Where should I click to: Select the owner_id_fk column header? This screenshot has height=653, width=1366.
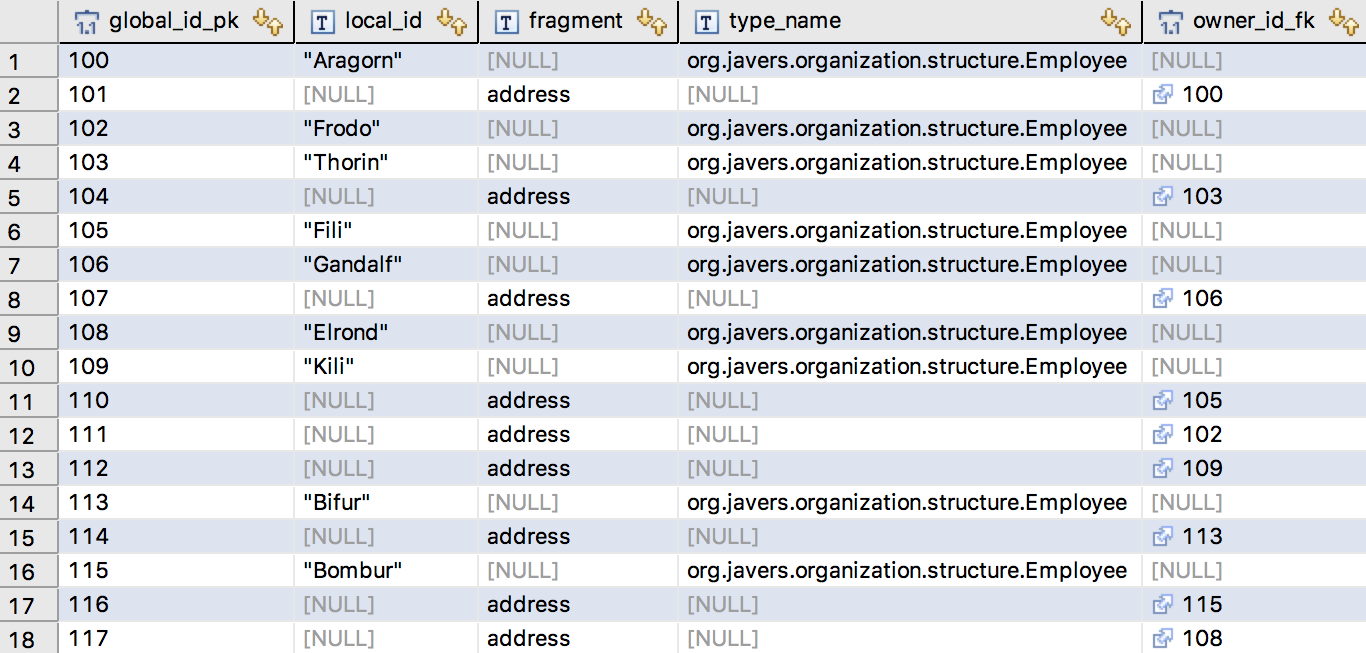(x=1254, y=21)
